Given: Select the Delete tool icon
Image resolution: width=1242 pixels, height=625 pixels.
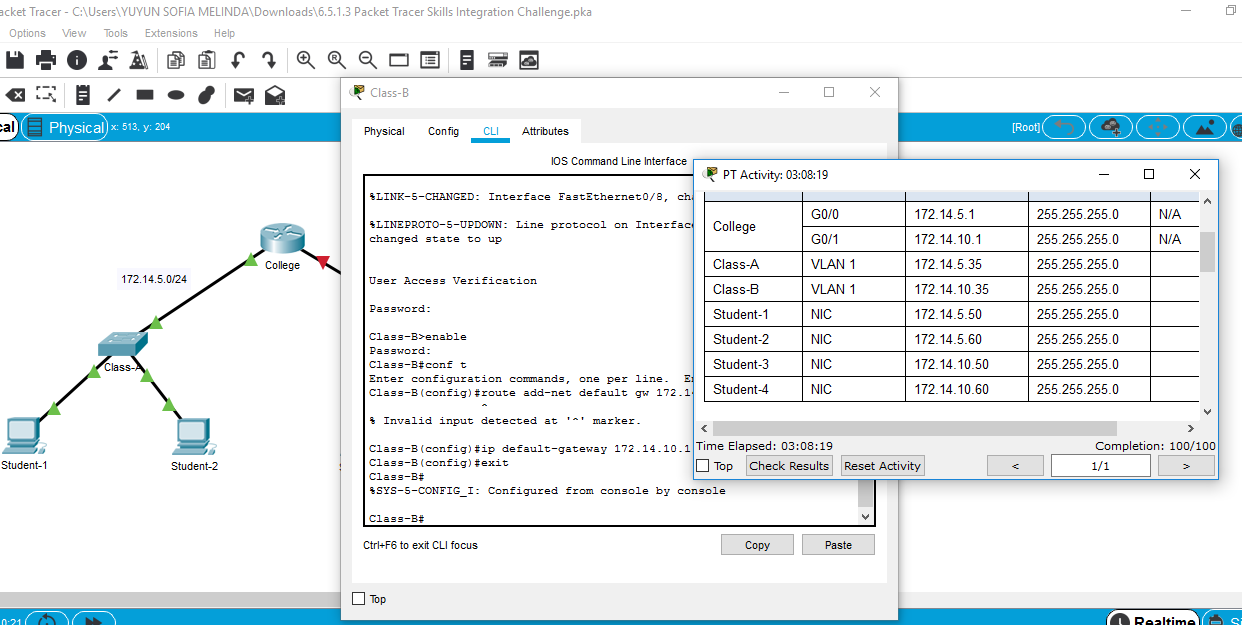Looking at the screenshot, I should pos(15,95).
